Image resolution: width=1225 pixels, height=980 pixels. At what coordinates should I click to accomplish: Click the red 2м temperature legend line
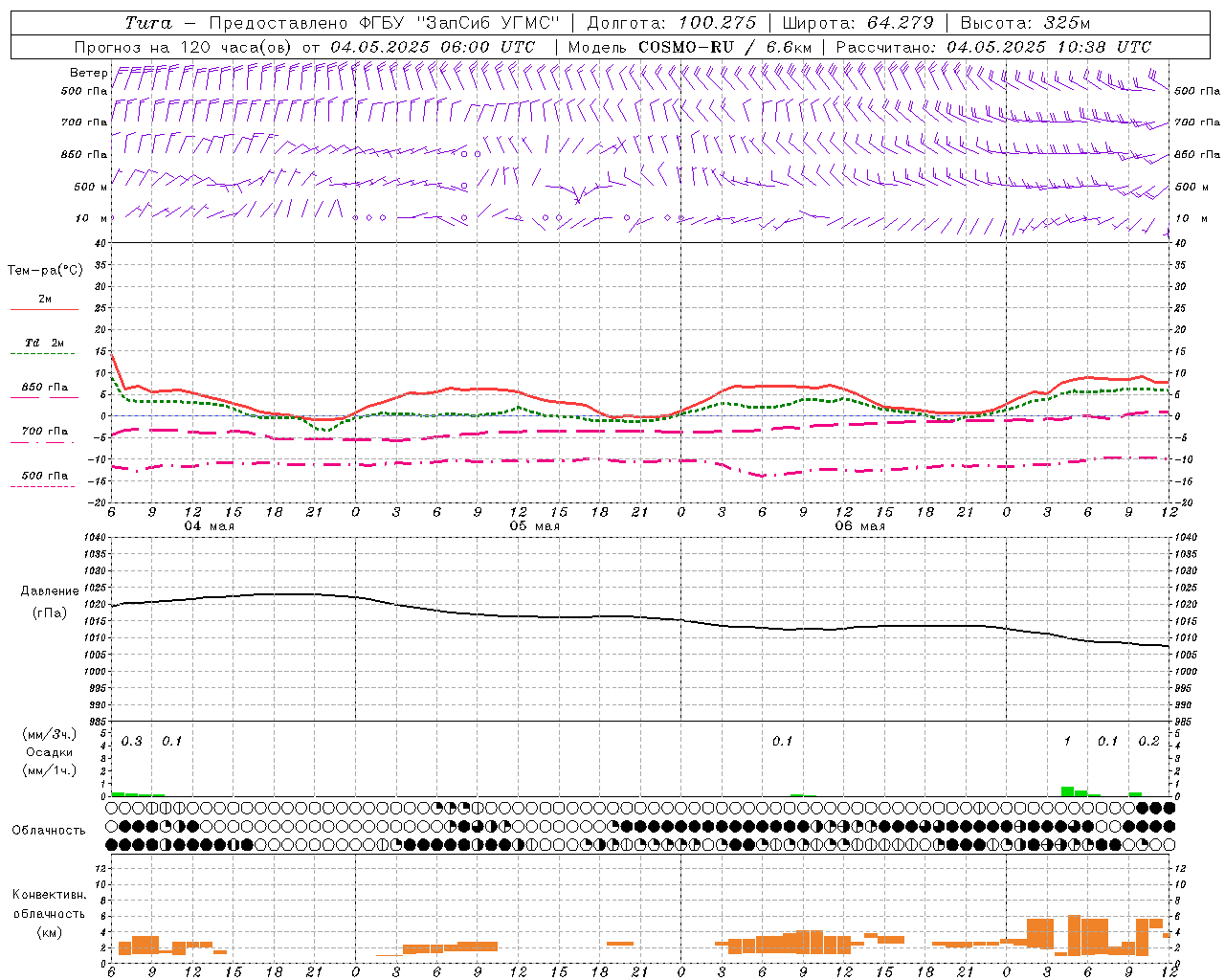tap(44, 309)
